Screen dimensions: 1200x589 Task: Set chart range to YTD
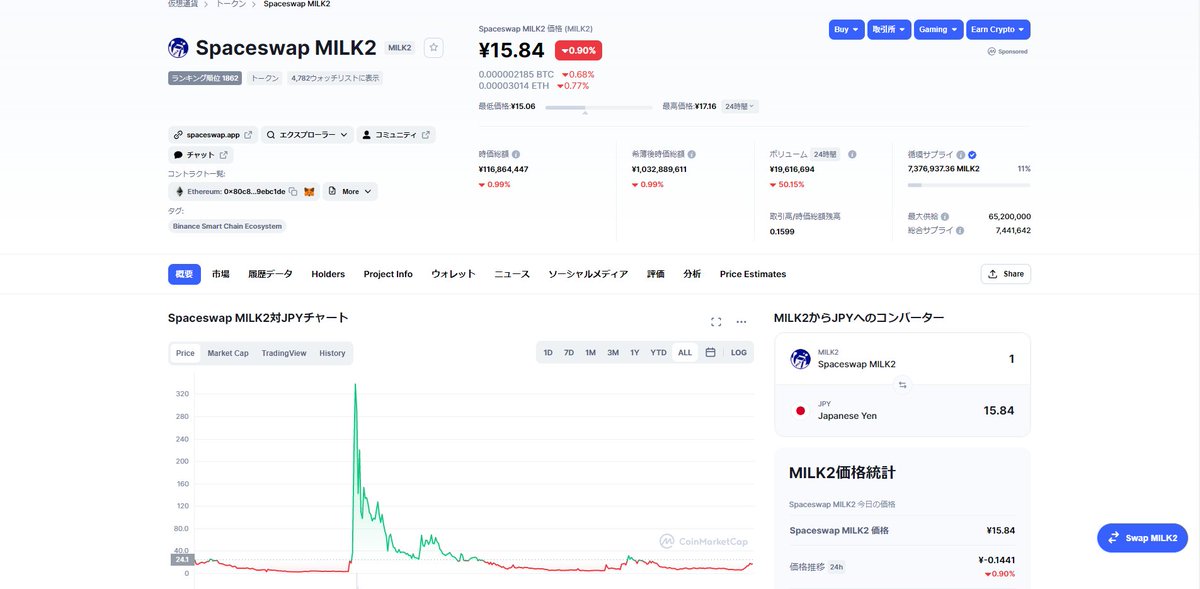(658, 353)
